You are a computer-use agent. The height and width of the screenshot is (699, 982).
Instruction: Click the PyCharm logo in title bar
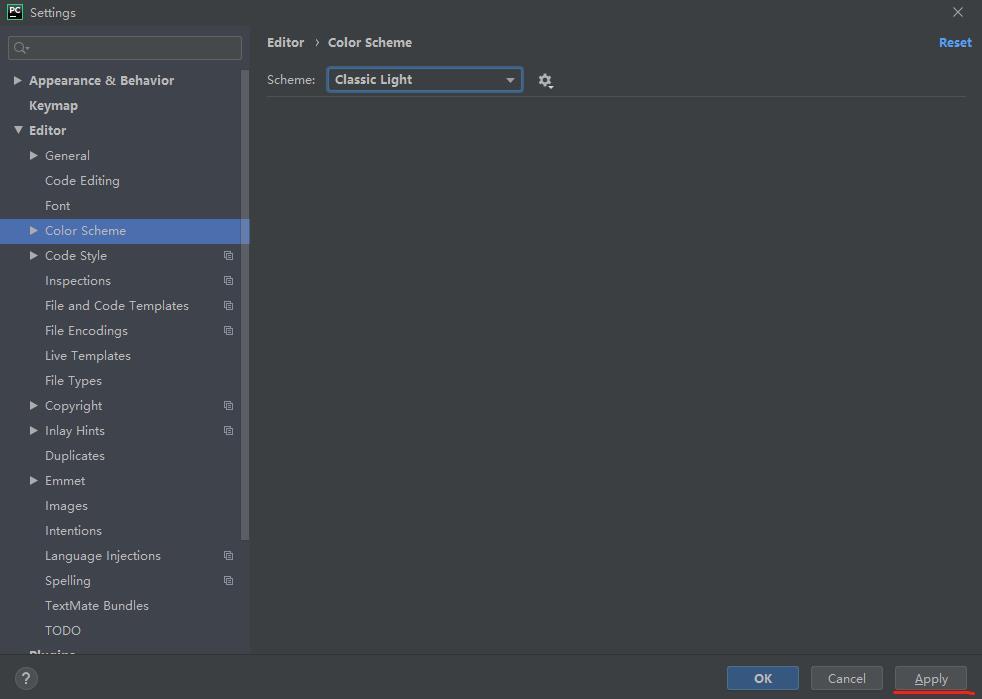pyautogui.click(x=14, y=12)
